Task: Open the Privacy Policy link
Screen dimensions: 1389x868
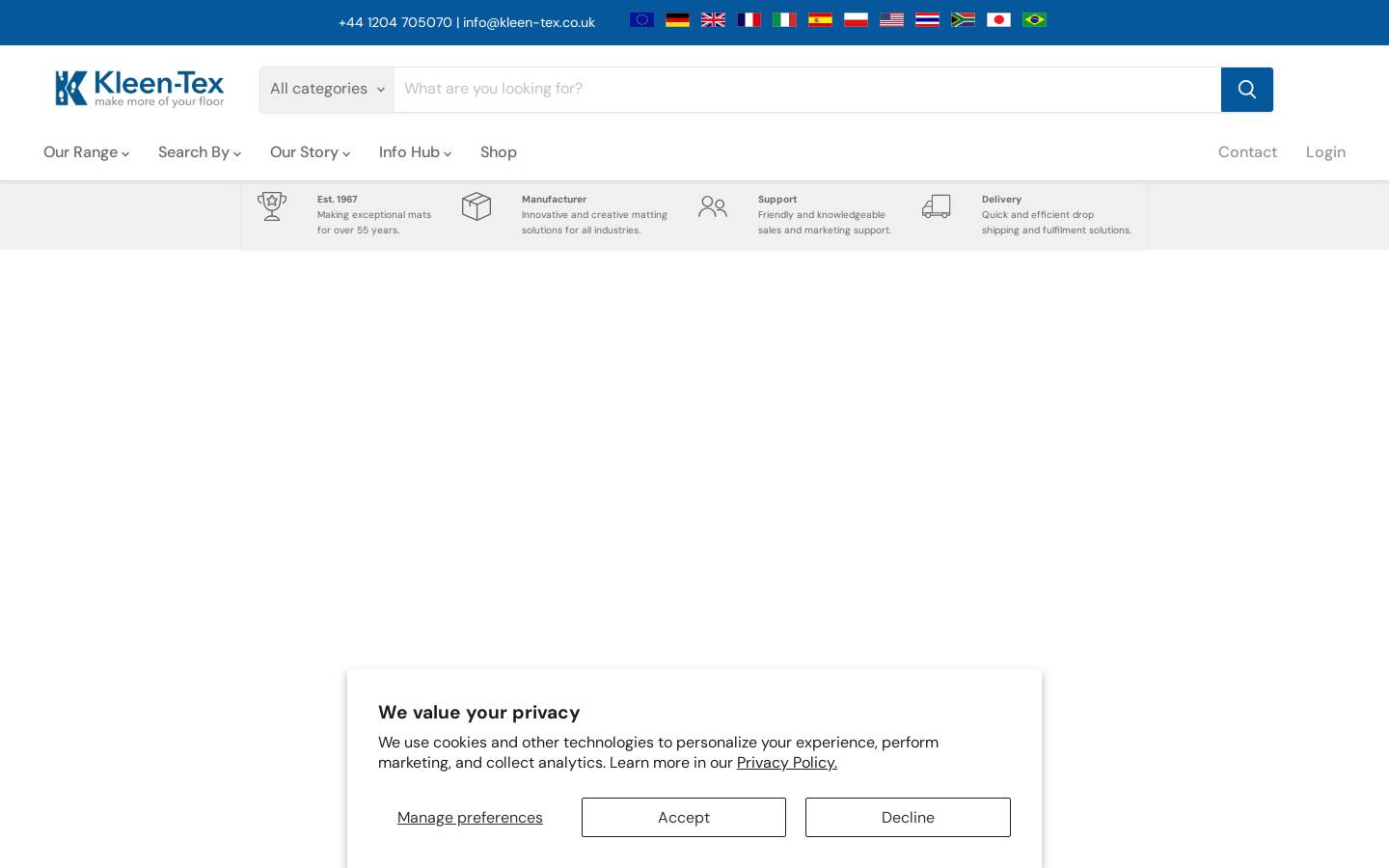Action: point(787,763)
